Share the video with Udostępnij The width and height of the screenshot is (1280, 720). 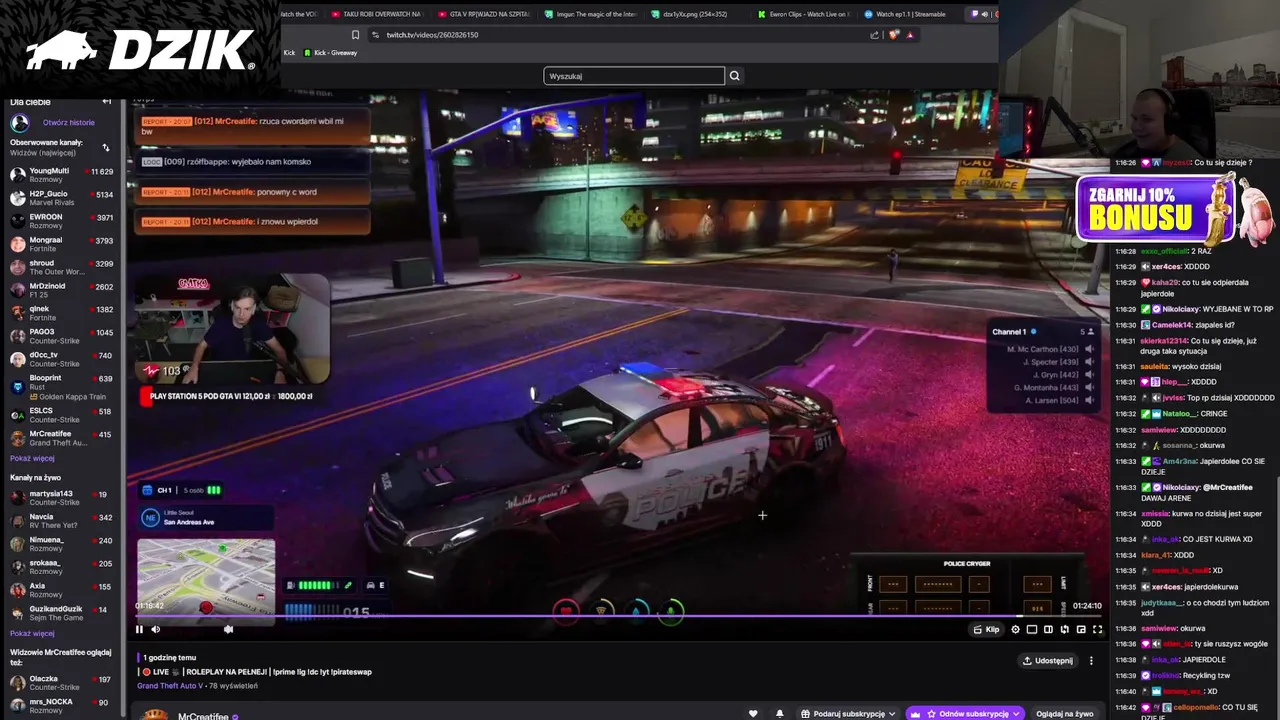[1046, 660]
